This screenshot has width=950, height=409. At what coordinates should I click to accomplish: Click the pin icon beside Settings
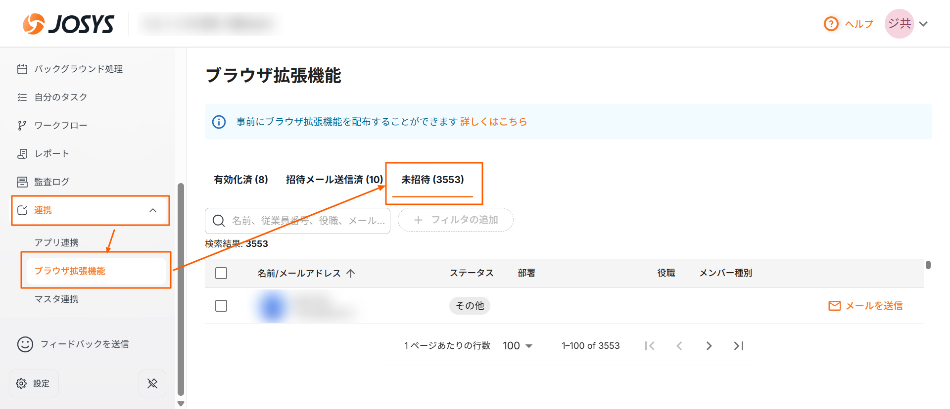click(152, 383)
